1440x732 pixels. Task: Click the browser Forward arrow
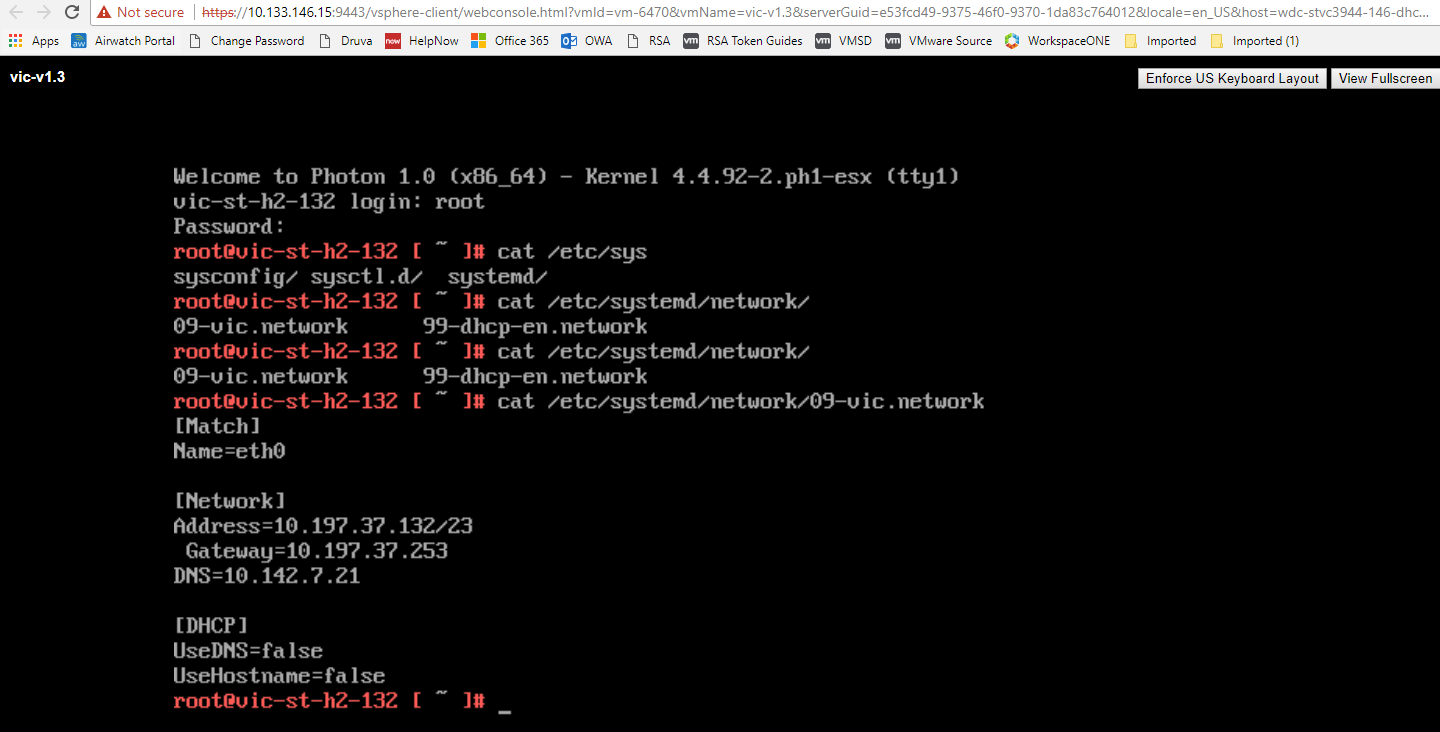(44, 12)
